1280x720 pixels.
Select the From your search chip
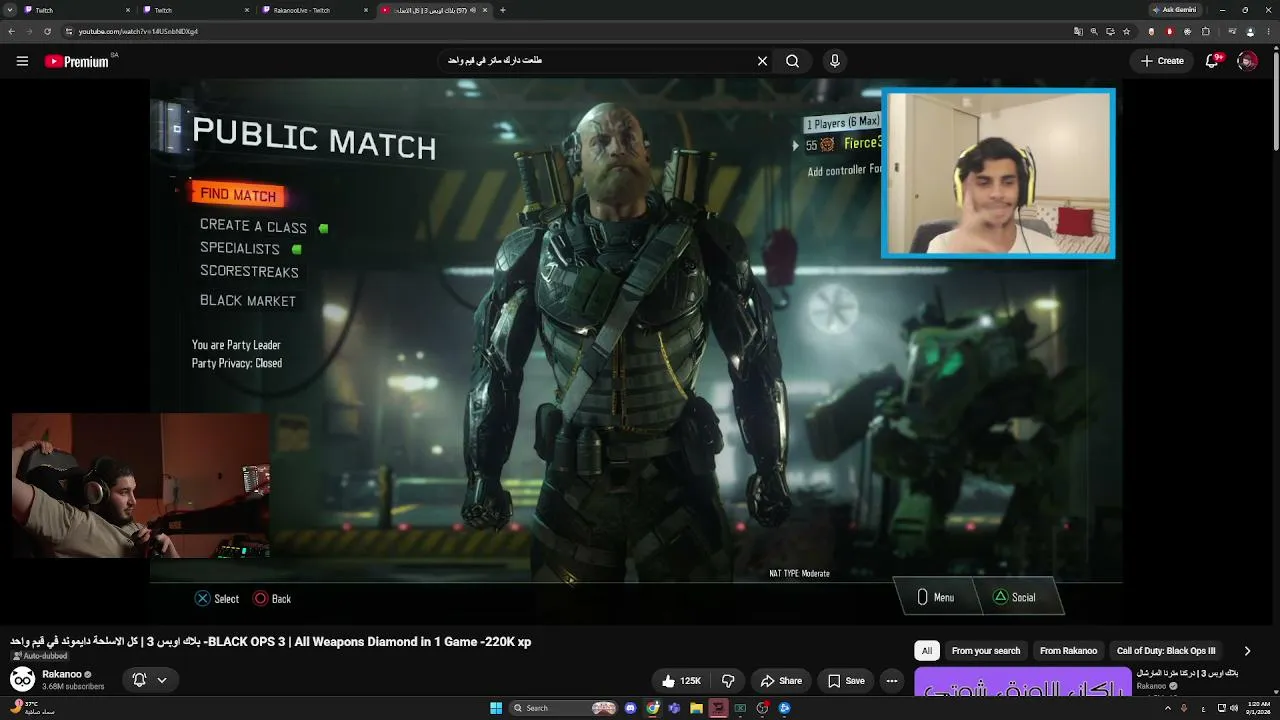(x=986, y=651)
